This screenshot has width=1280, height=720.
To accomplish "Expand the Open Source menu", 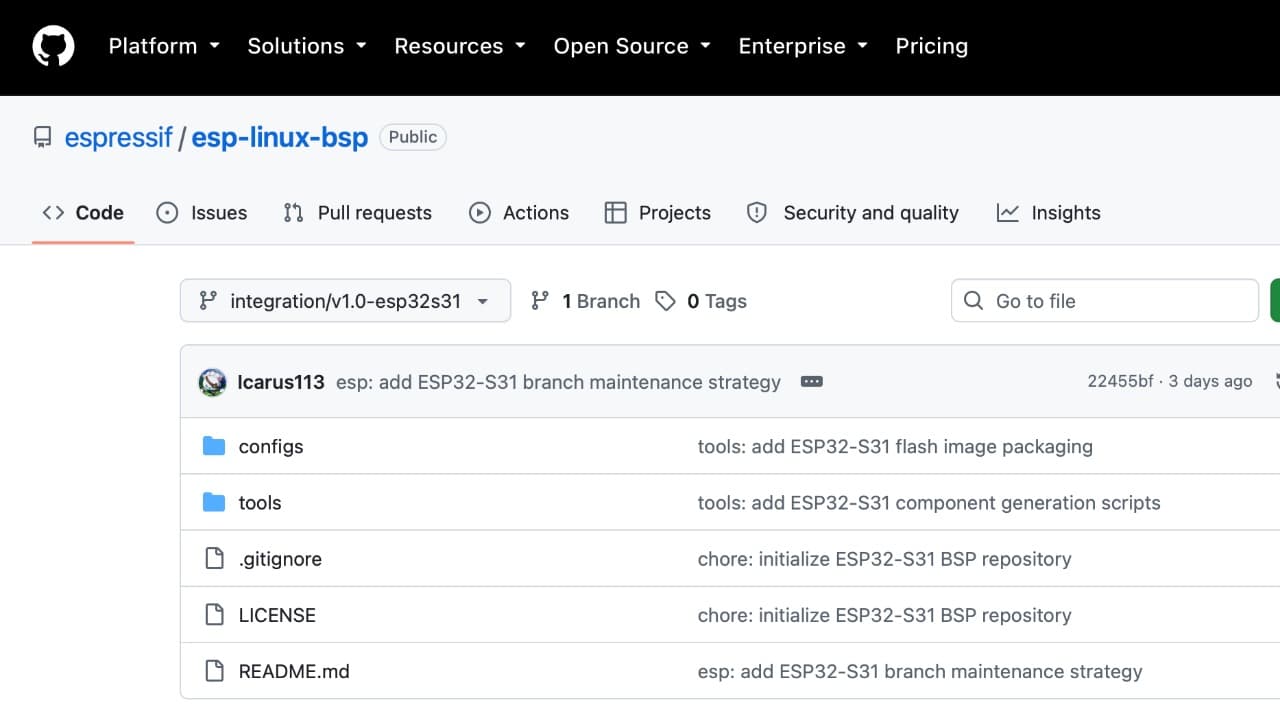I will [x=632, y=46].
